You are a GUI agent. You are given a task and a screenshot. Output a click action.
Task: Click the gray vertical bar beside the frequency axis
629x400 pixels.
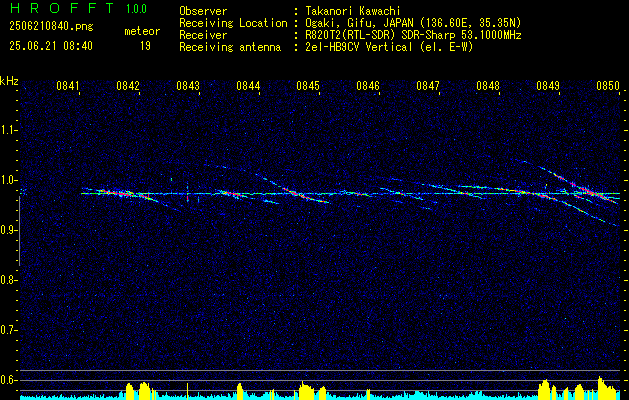pos(19,231)
